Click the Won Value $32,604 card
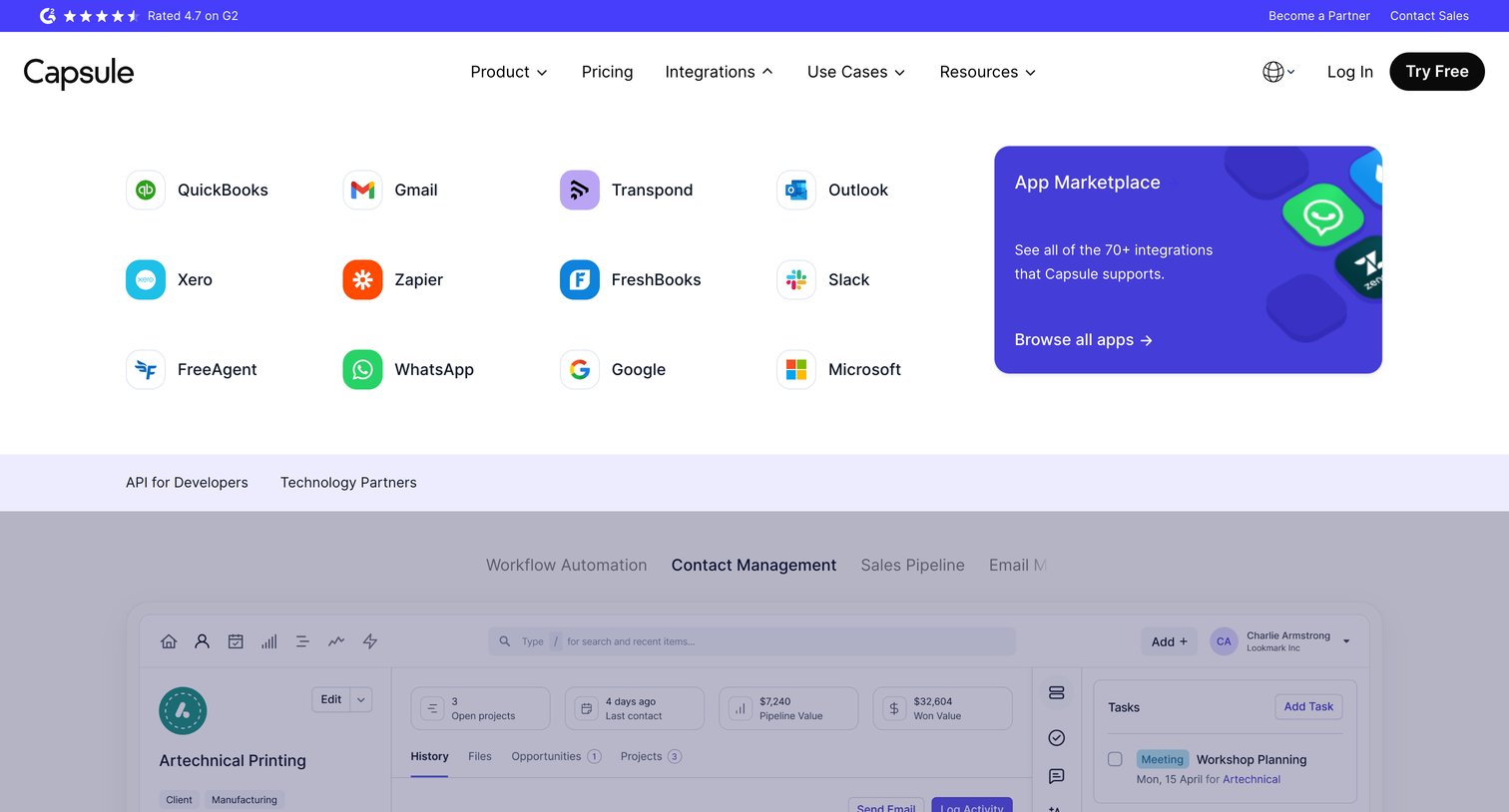Screen dimensions: 1509x812 942,708
